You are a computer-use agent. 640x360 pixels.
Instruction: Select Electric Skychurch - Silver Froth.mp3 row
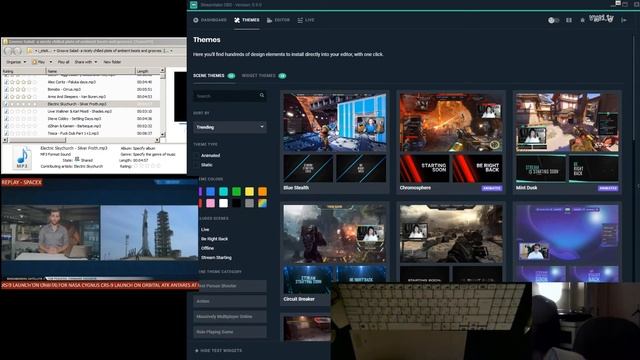click(x=81, y=104)
